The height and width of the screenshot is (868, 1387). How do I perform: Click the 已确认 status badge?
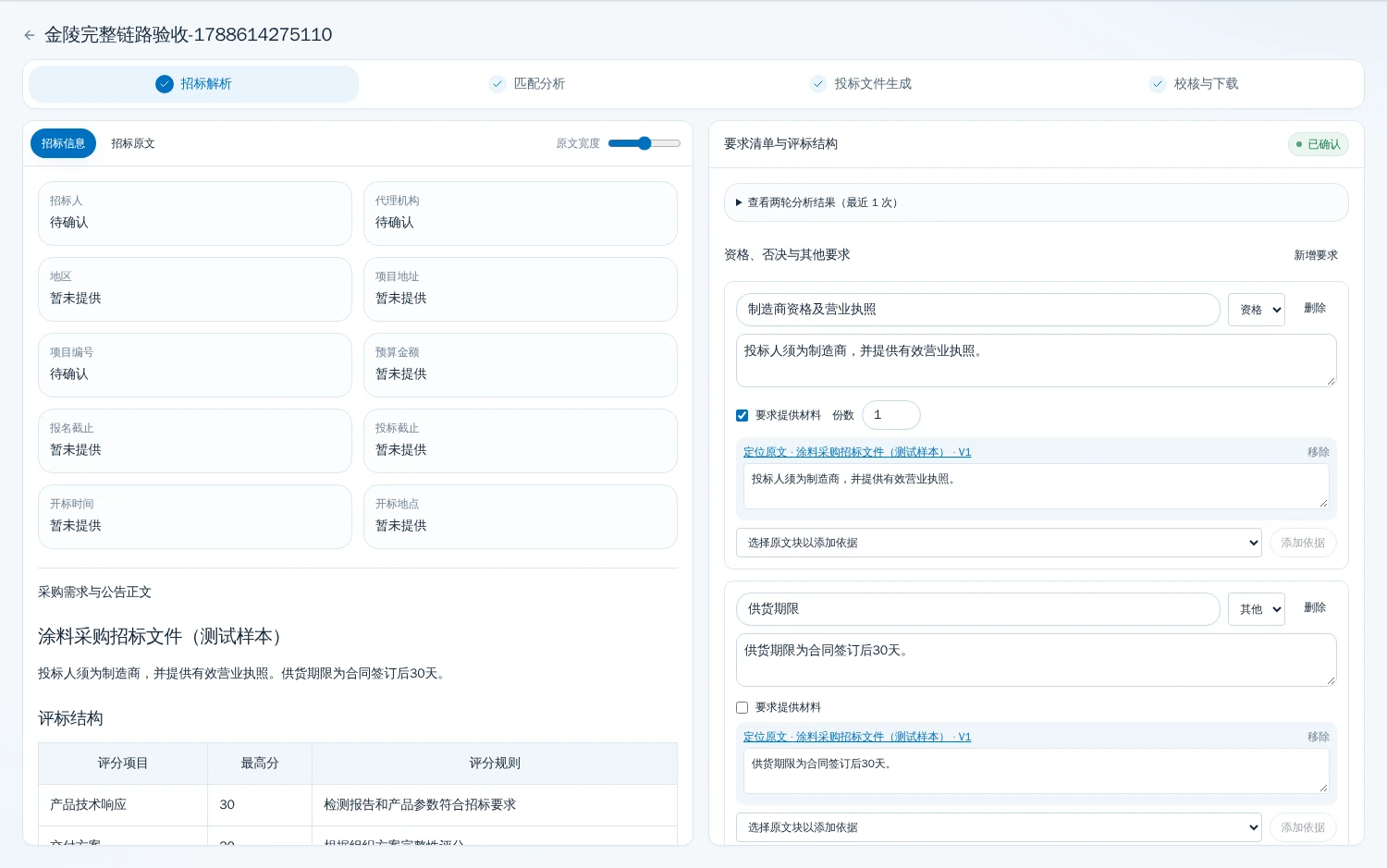(1319, 144)
